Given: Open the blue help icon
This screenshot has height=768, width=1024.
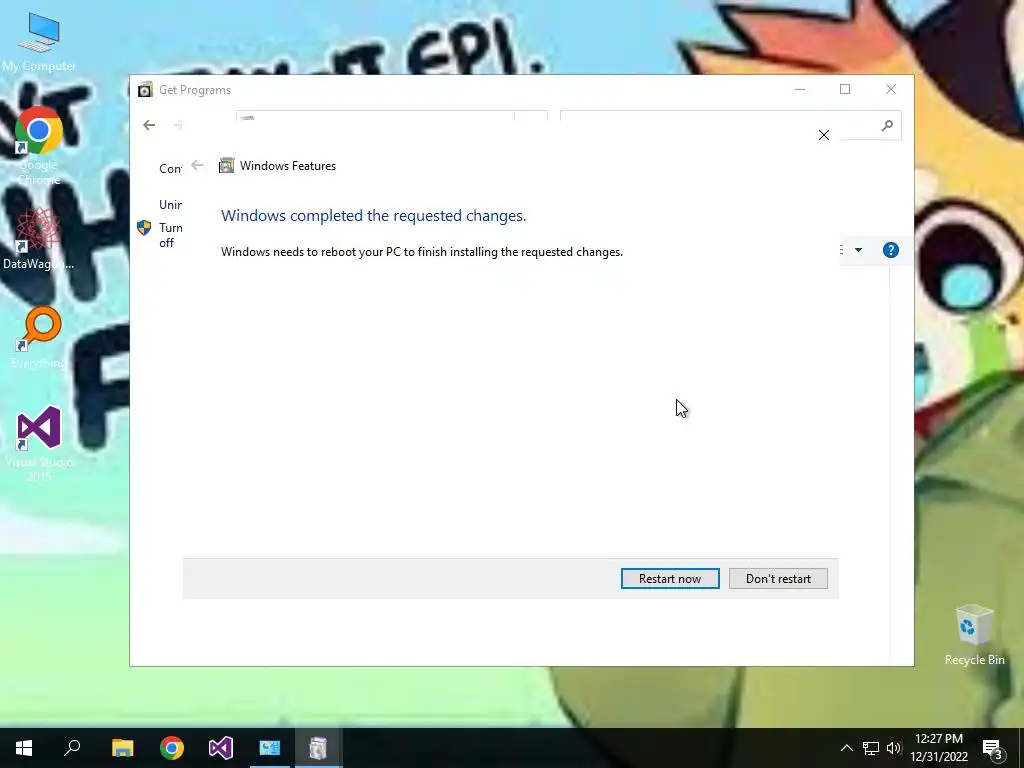Looking at the screenshot, I should pyautogui.click(x=891, y=250).
